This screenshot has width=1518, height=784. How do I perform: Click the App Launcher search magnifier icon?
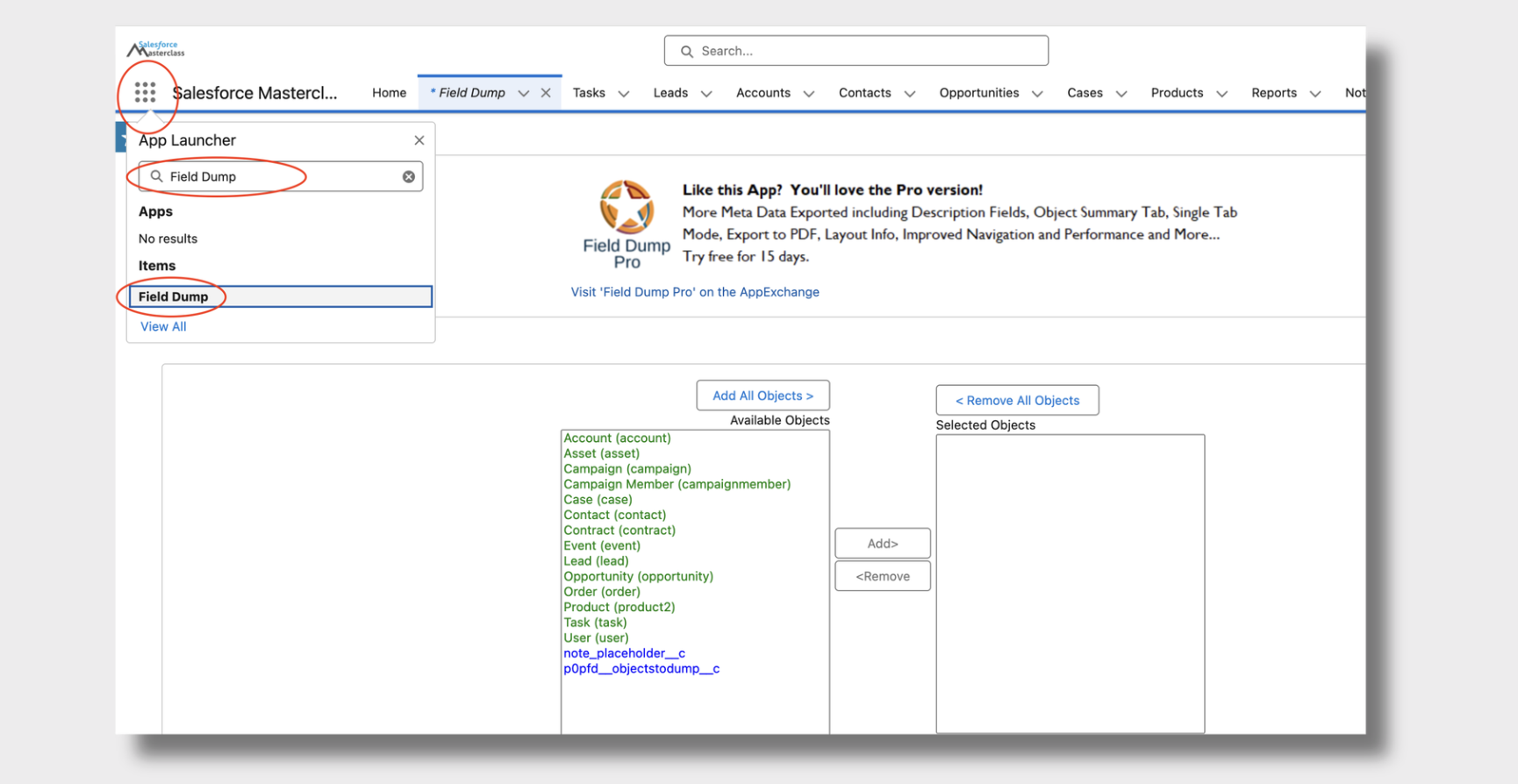pos(156,176)
